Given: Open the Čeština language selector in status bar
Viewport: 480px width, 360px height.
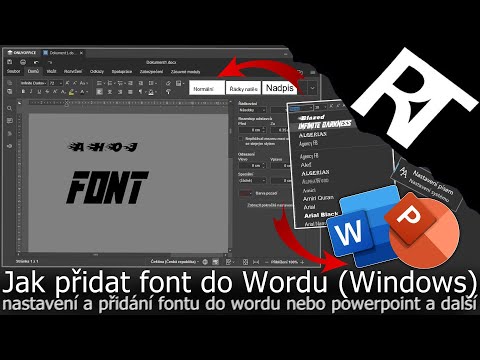Looking at the screenshot, I should tap(175, 262).
